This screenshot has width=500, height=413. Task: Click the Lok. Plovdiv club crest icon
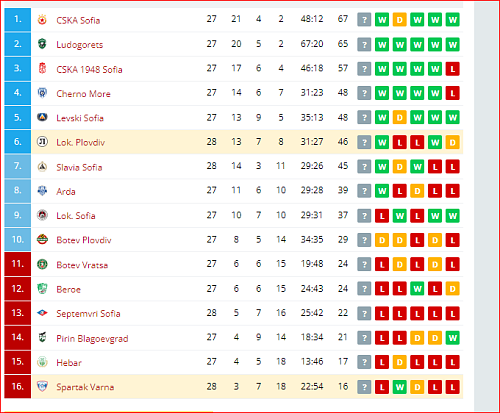coord(42,142)
